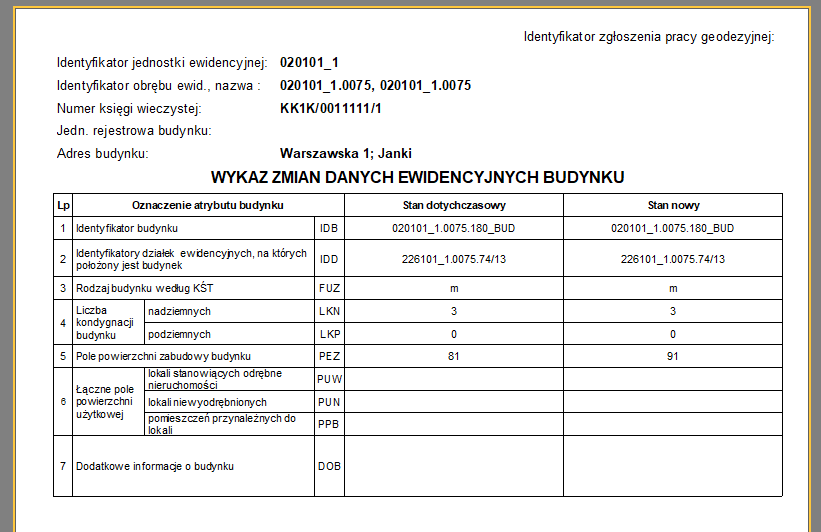The image size is (821, 532).
Task: Click the Oznaczenie atrybutu budynku header cell
Action: [x=208, y=205]
